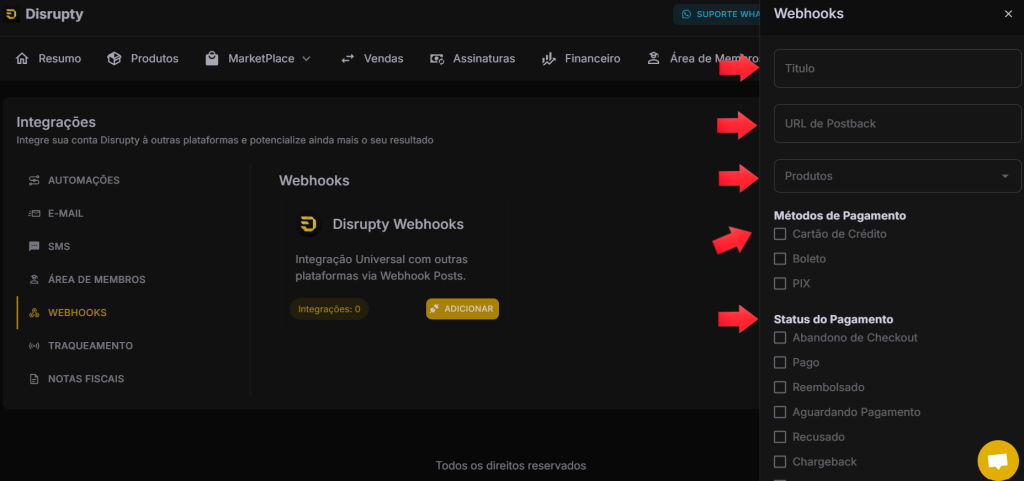Open the yellow chat support bubble

click(997, 460)
